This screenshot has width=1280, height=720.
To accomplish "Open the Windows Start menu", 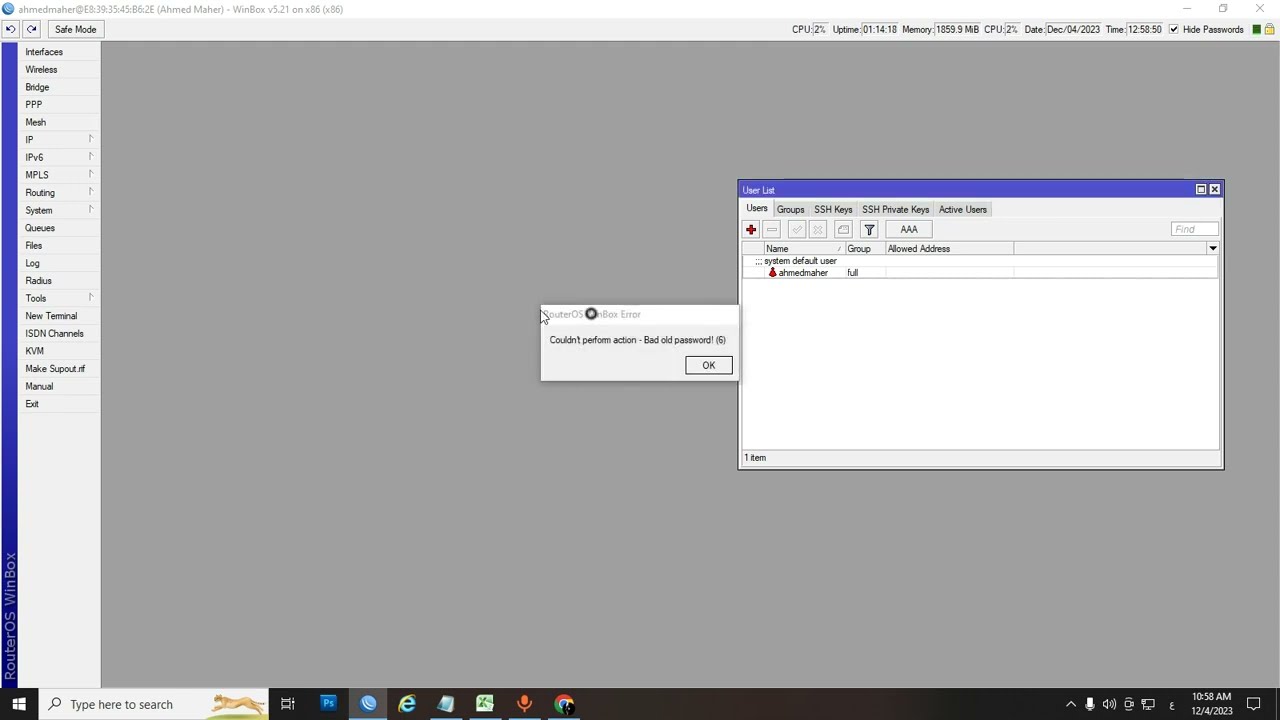I will coord(19,704).
